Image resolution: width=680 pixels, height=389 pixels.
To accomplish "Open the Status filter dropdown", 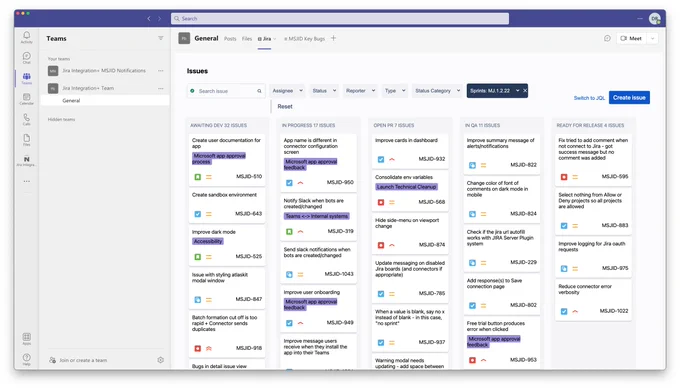I will 324,91.
